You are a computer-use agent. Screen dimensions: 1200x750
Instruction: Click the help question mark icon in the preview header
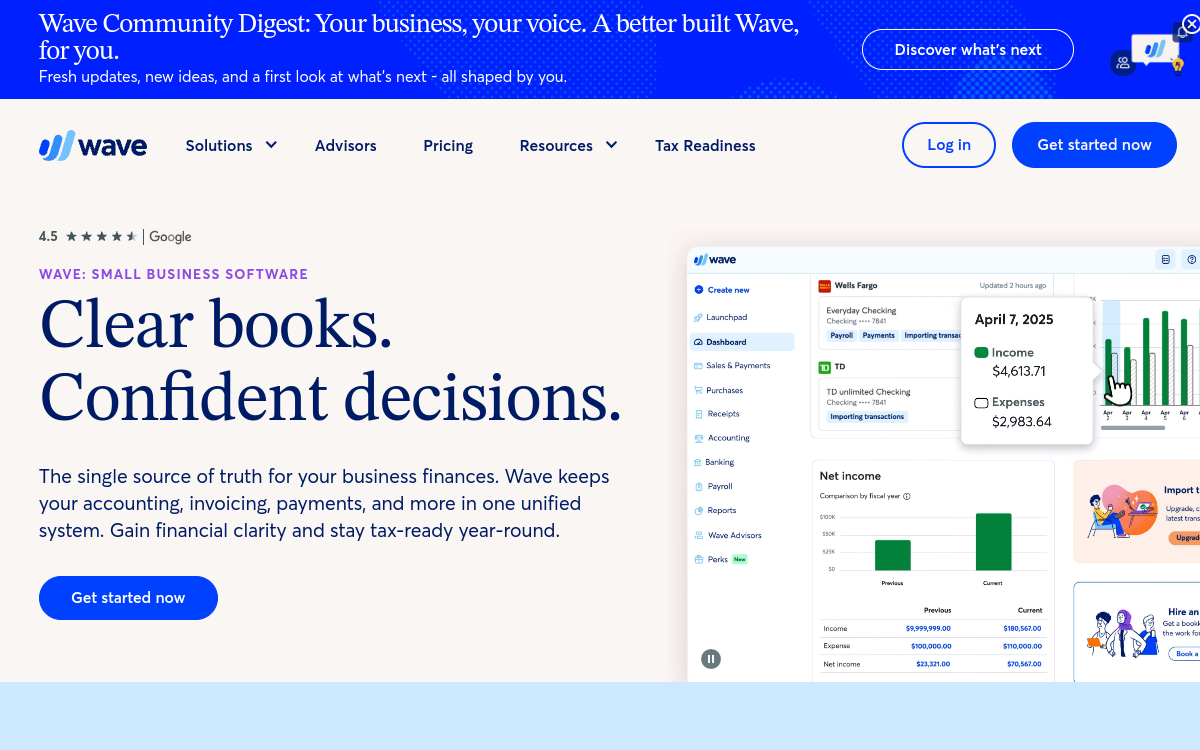[1191, 260]
